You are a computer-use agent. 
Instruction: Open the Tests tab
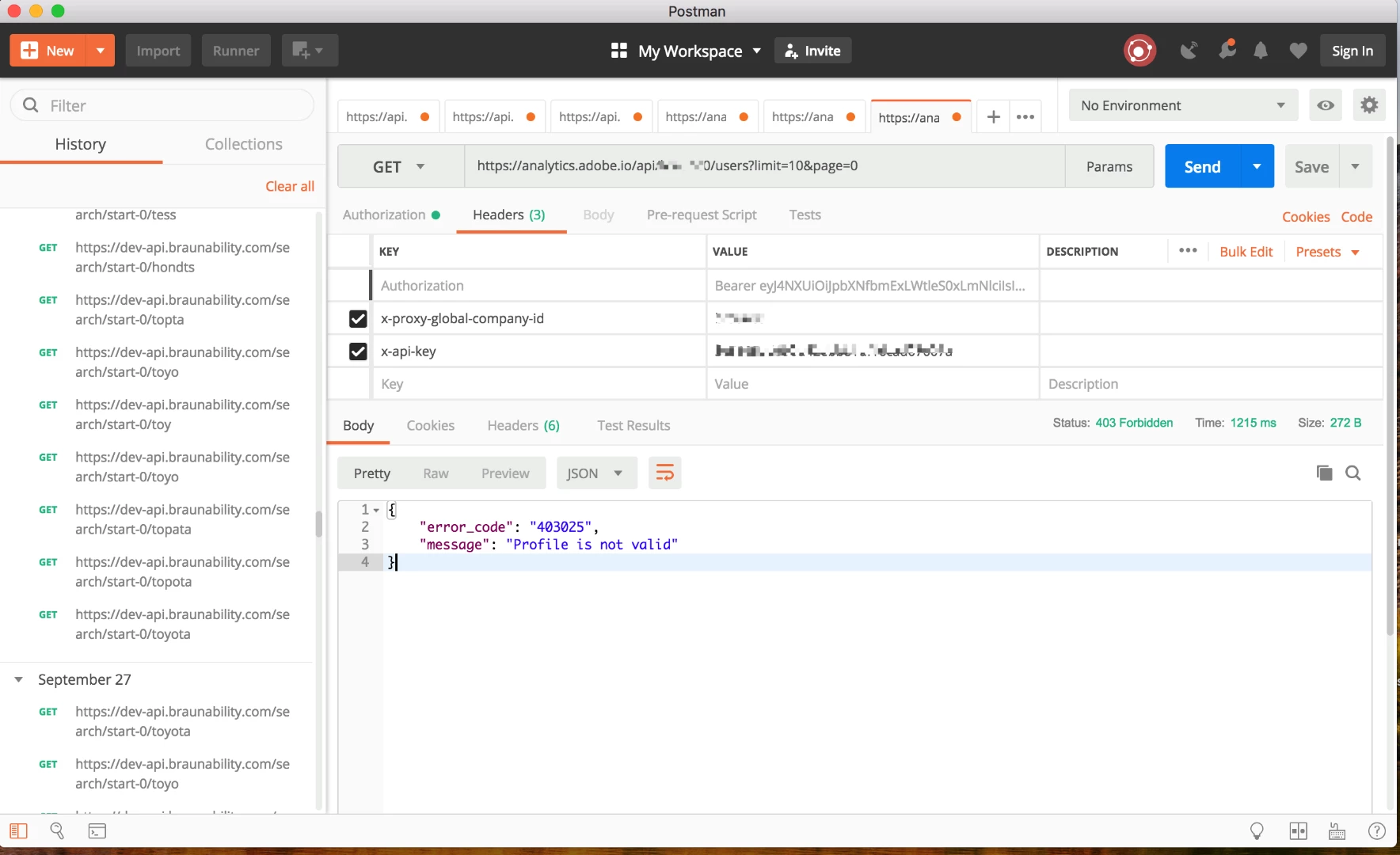coord(805,215)
